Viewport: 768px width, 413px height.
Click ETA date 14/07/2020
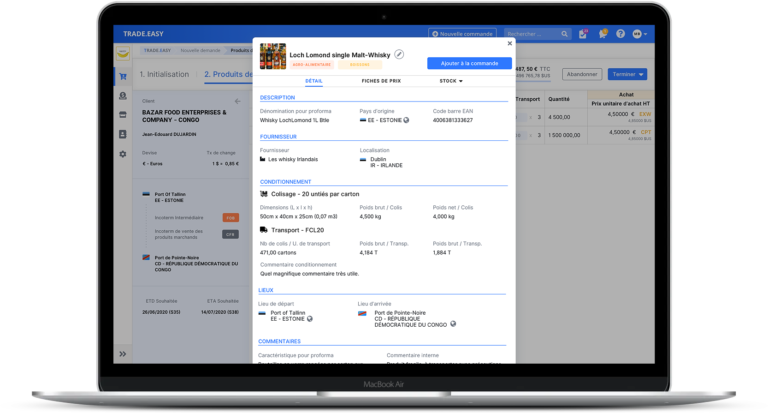[x=220, y=312]
